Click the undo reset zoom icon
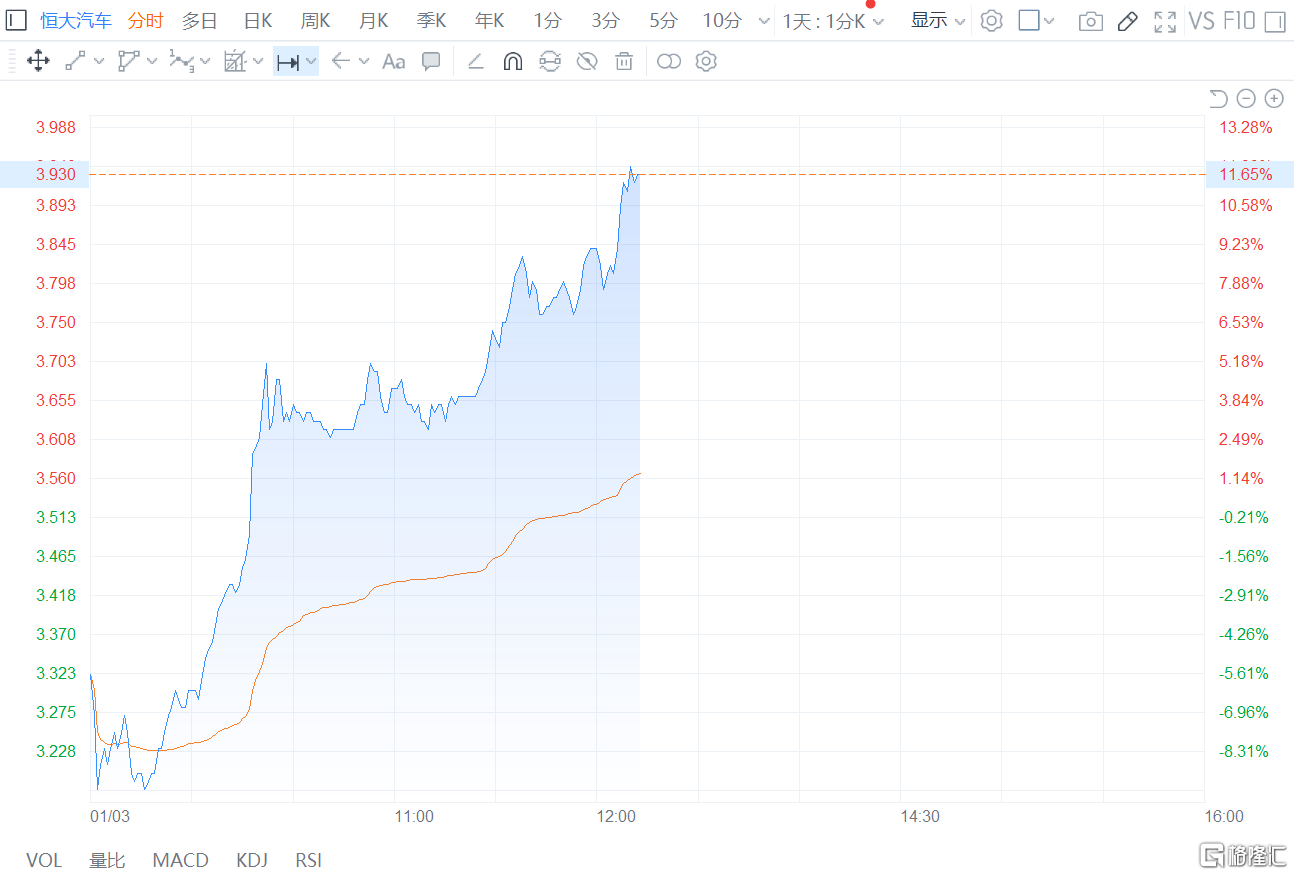The image size is (1294, 876). (x=1218, y=98)
